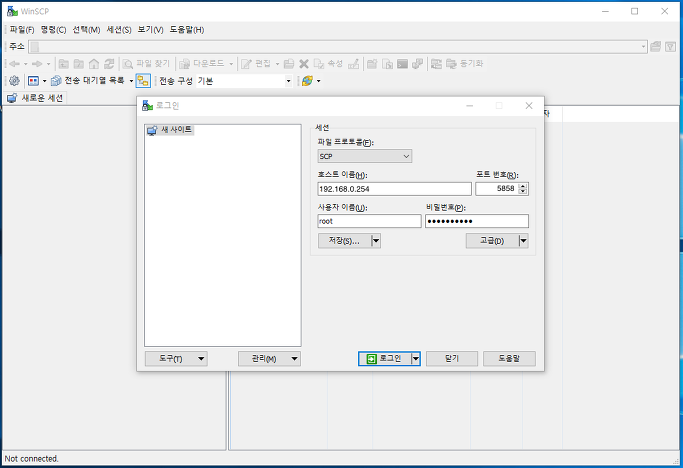Screen dimensions: 683x468
Task: Click the Properties (속성) icon
Action: coord(319,64)
